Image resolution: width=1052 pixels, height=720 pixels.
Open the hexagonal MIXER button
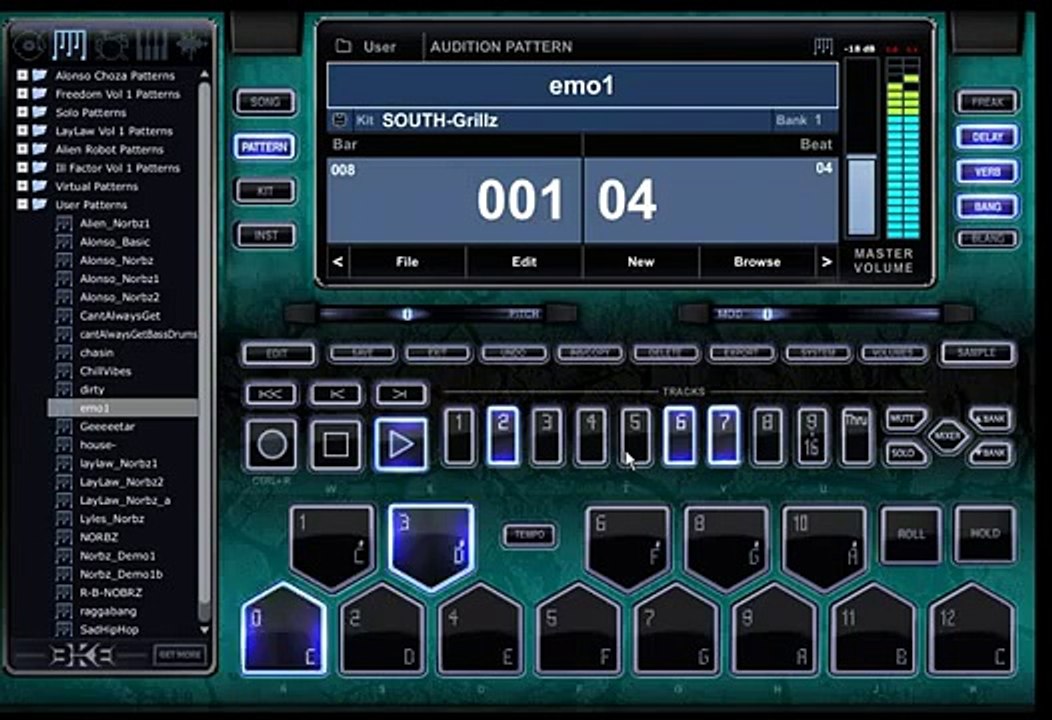click(x=947, y=436)
